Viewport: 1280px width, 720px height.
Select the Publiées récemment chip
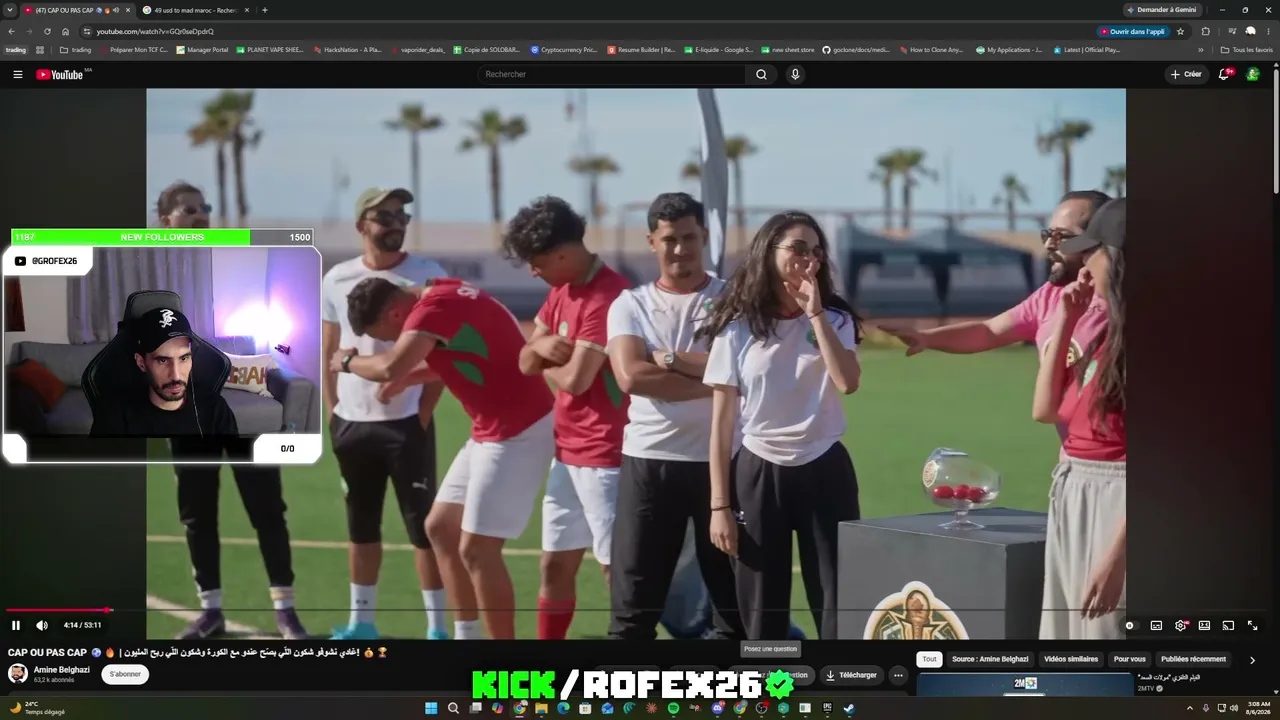[1193, 659]
